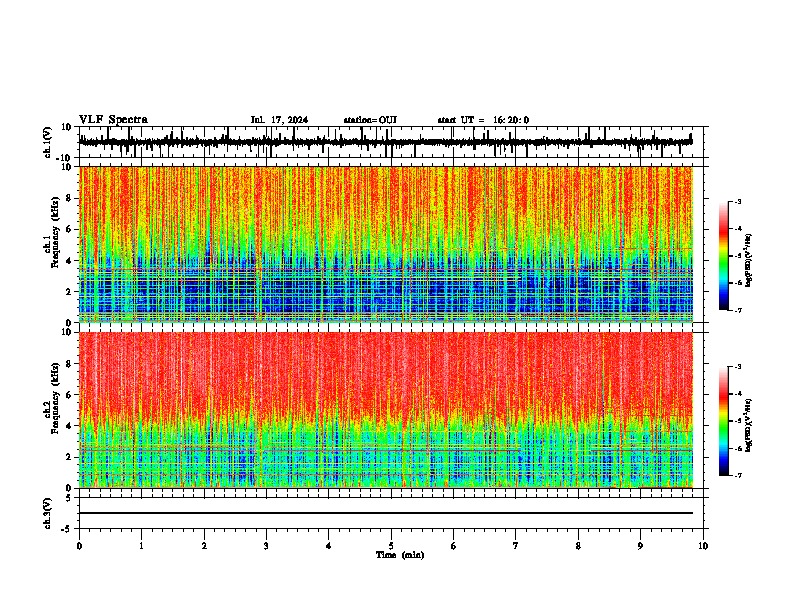Click the time axis tick label 8
Screen dimensions: 792x612
(x=578, y=546)
